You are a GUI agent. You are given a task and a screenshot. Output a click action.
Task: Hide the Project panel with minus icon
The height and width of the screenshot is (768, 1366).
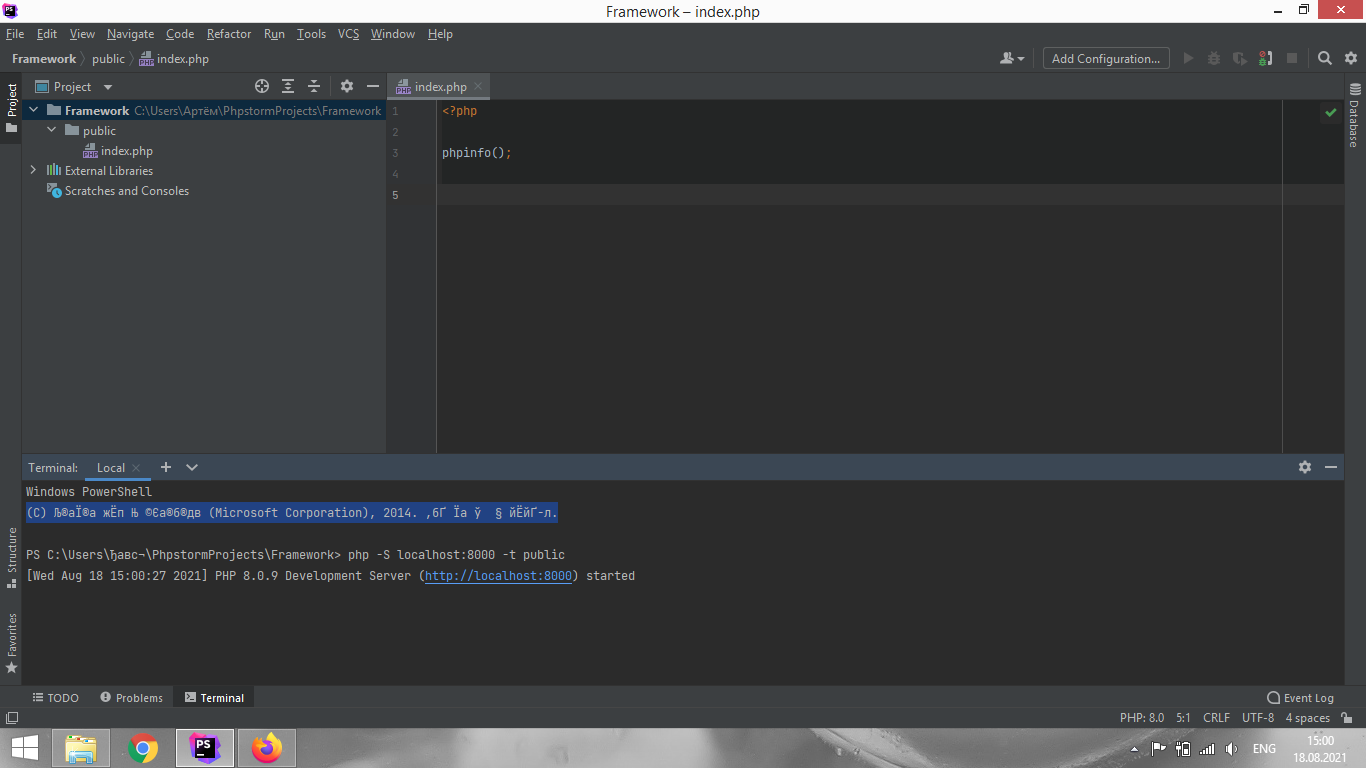[x=373, y=87]
